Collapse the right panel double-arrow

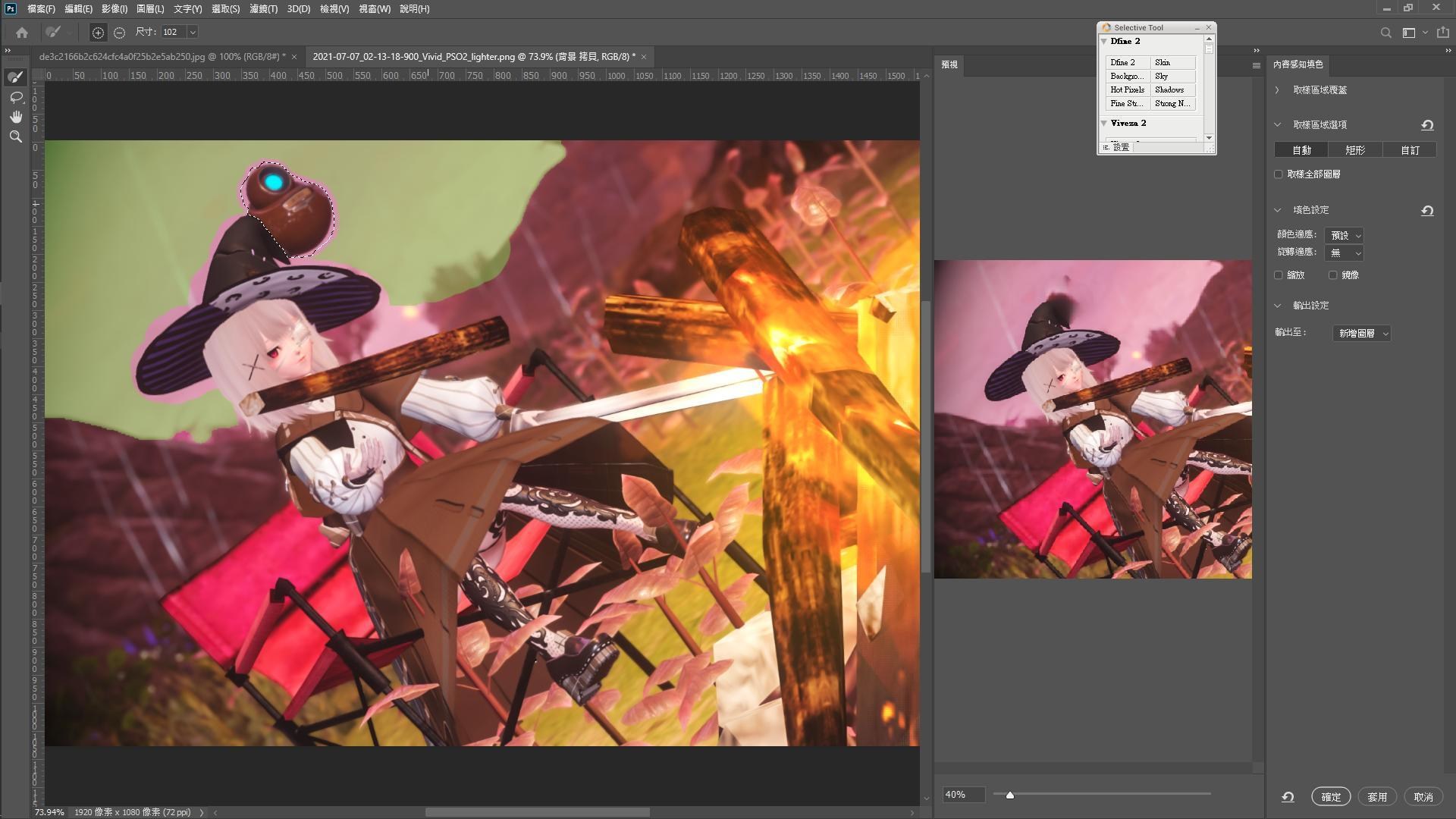pyautogui.click(x=1448, y=51)
